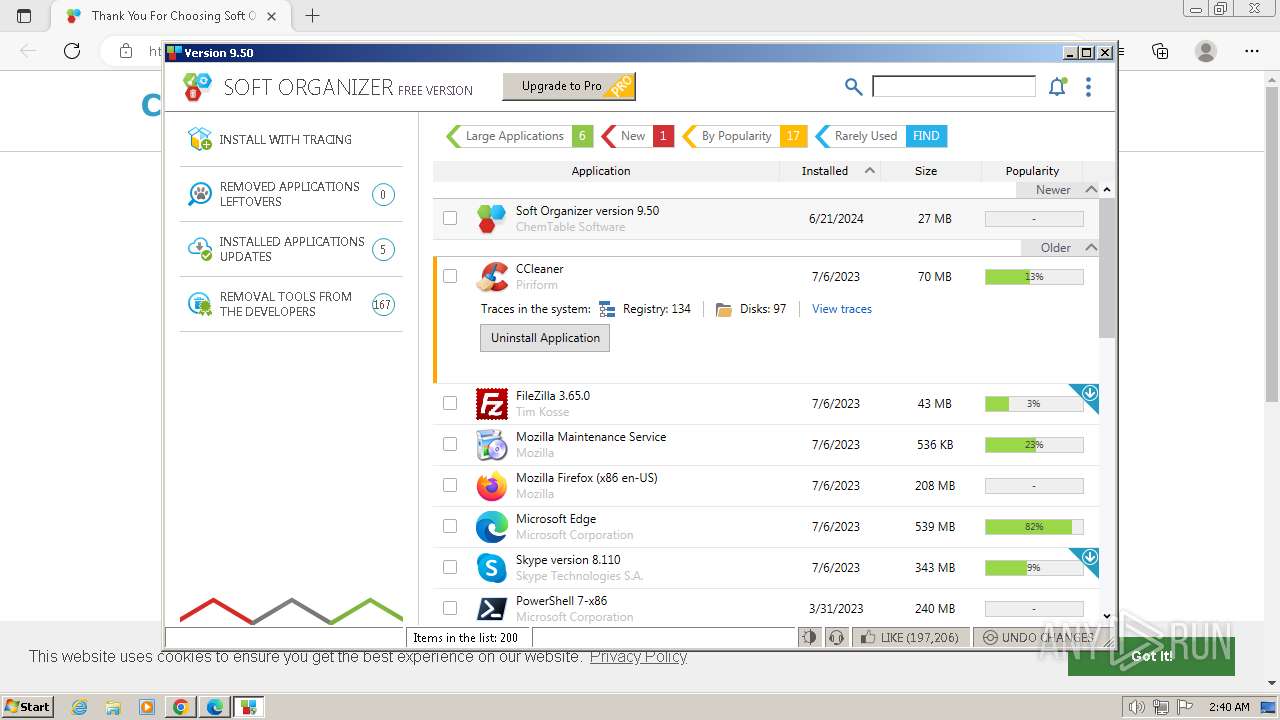This screenshot has height=720, width=1280.
Task: Open Chrome from the taskbar
Action: 180,707
